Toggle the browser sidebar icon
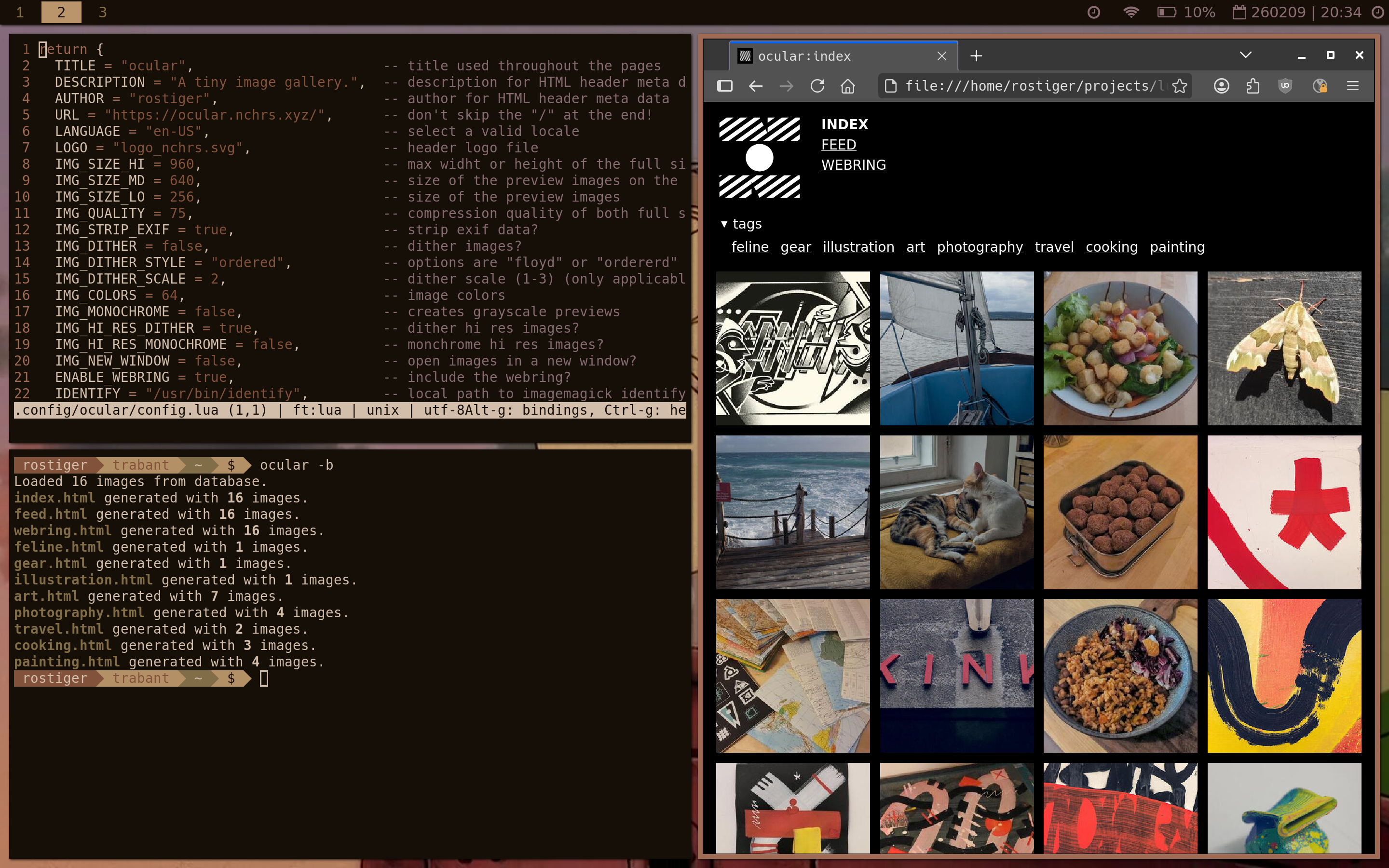 725,86
